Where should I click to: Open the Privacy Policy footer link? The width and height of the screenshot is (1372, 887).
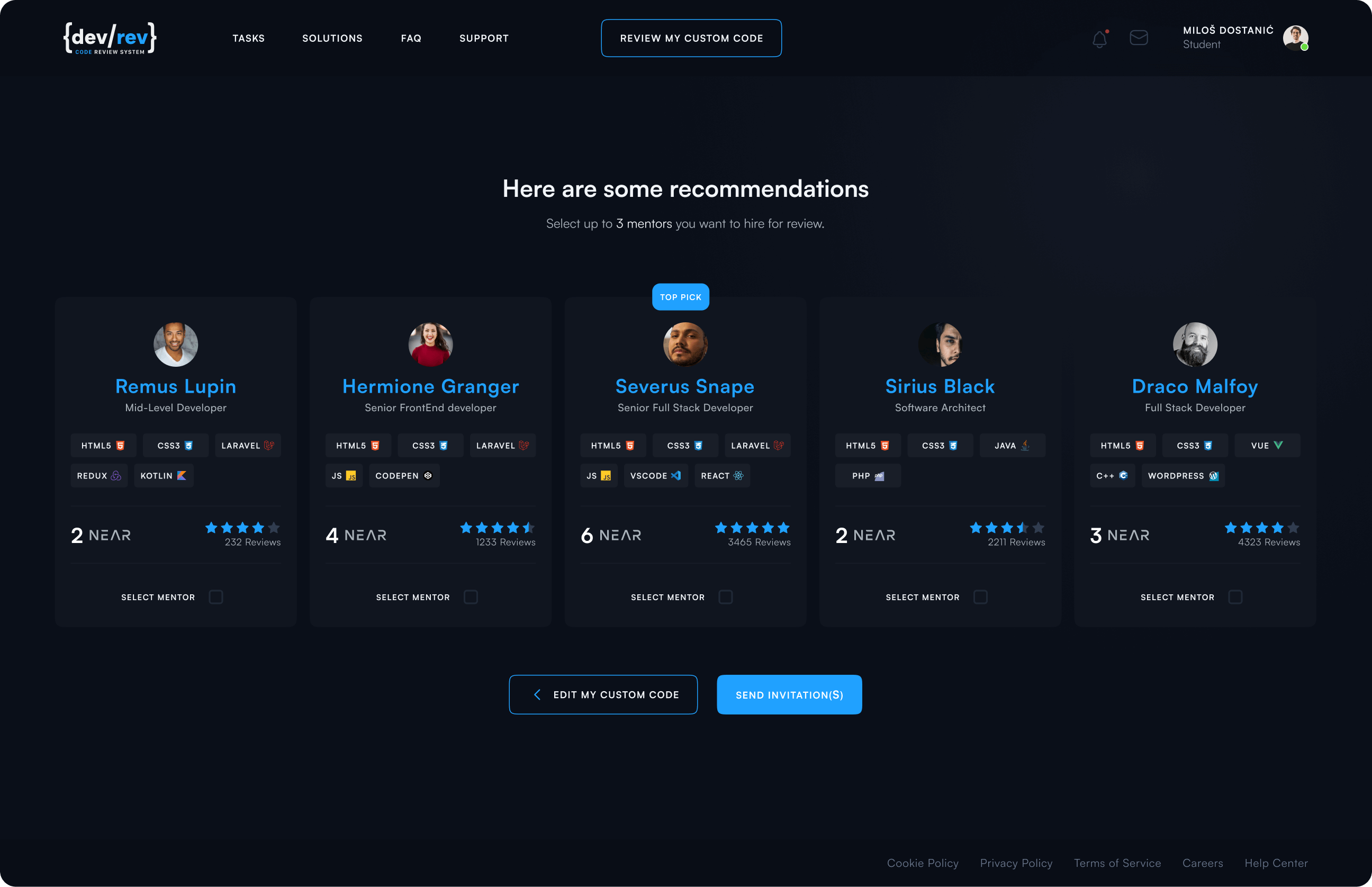pyautogui.click(x=1016, y=863)
